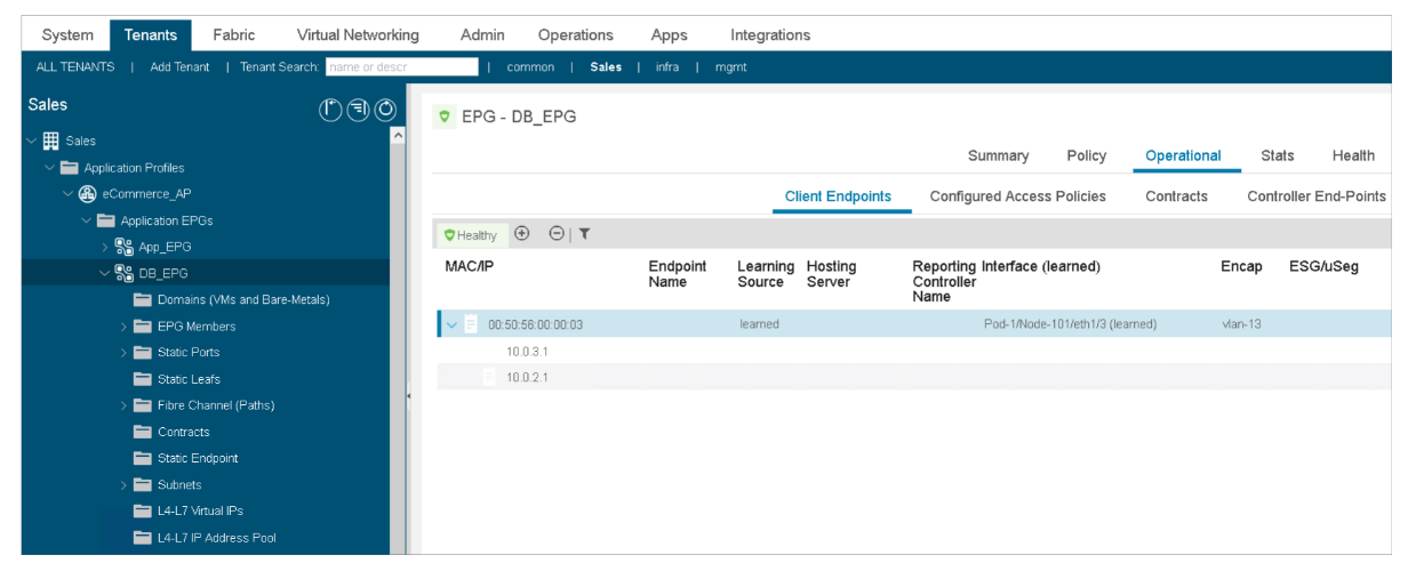Switch to the Contracts sub-tab
This screenshot has height=563, width=1416.
point(1176,196)
